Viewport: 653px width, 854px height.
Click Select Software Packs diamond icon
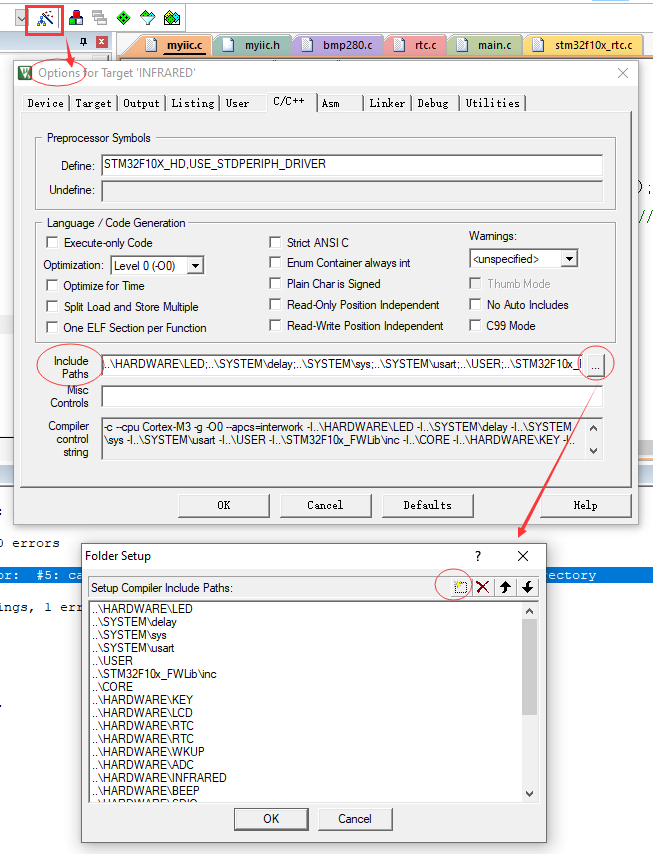tap(148, 18)
